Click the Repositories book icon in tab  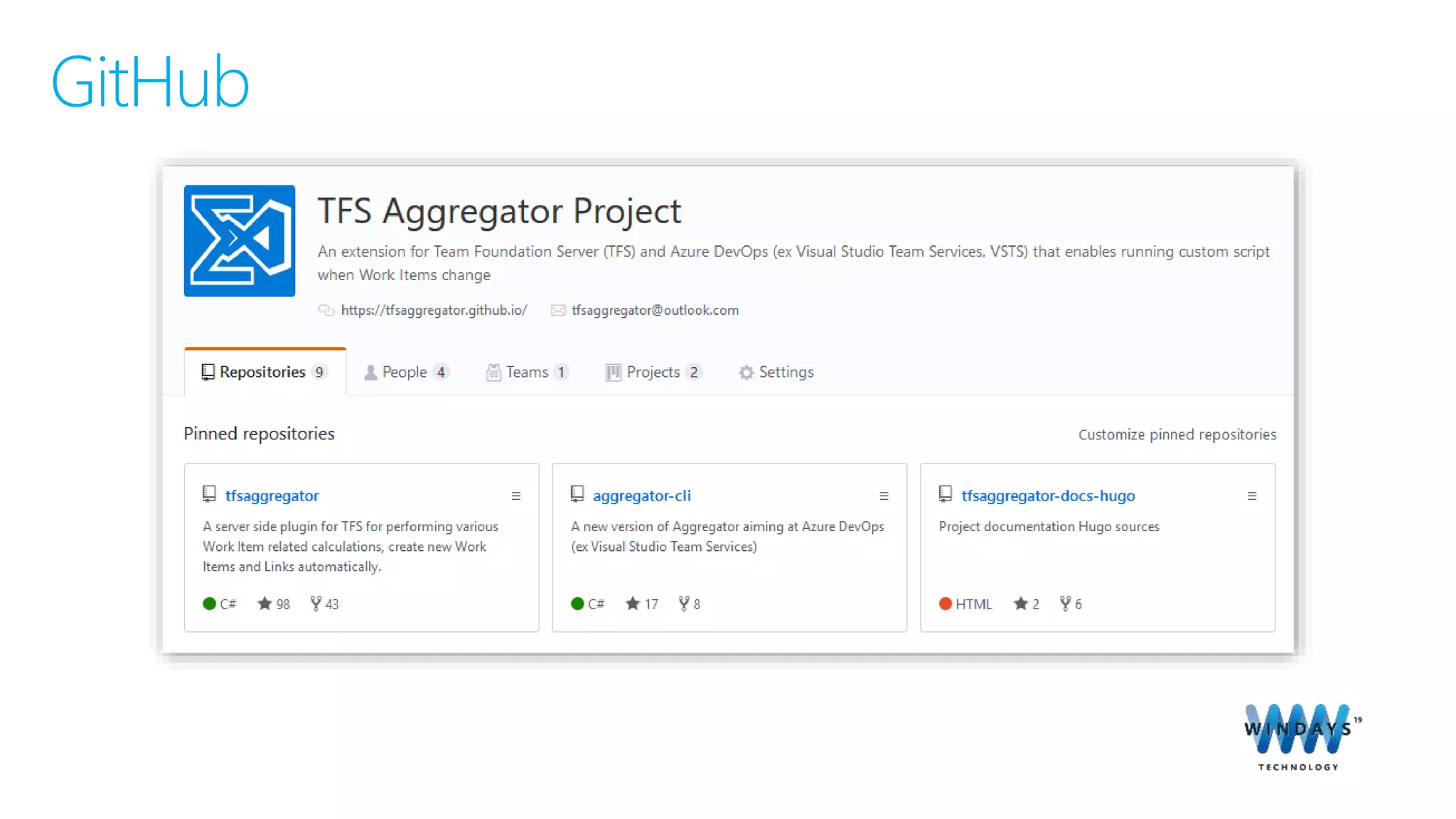point(208,372)
